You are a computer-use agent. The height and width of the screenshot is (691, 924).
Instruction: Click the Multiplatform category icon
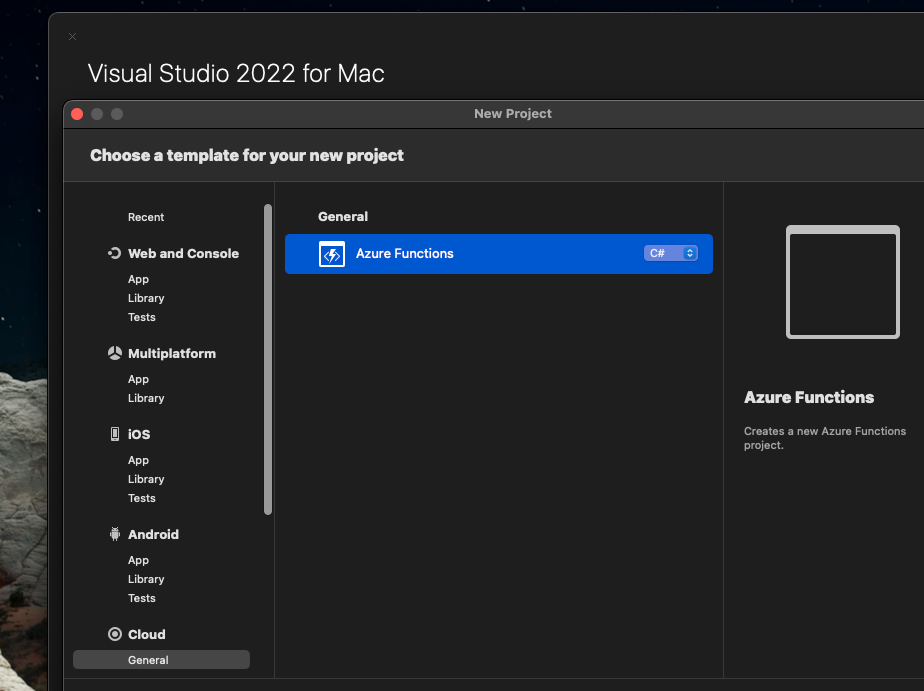click(x=115, y=353)
